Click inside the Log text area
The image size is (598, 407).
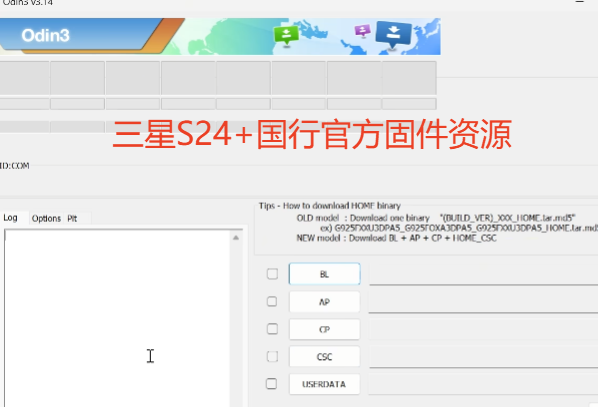(117, 319)
